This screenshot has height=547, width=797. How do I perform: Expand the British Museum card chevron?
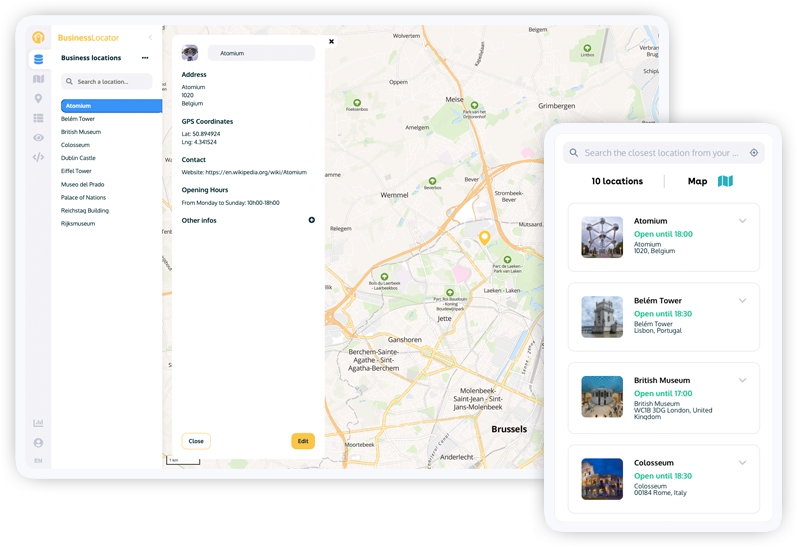(x=743, y=380)
